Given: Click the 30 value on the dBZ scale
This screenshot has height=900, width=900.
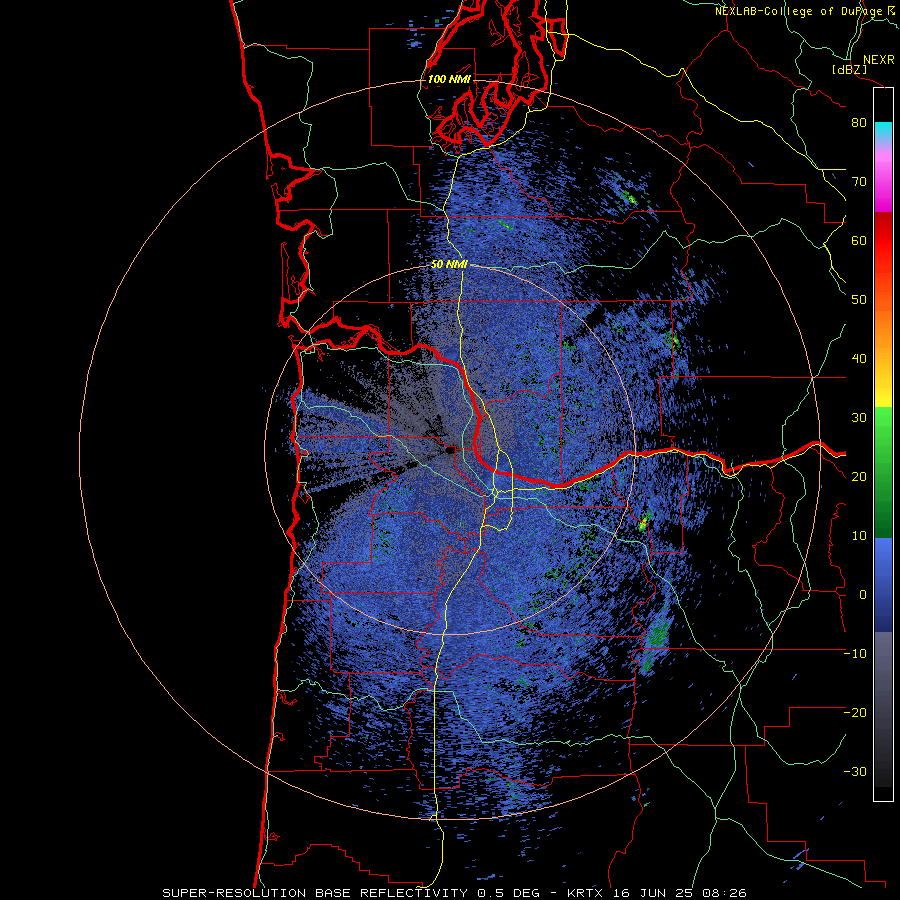Looking at the screenshot, I should 859,418.
